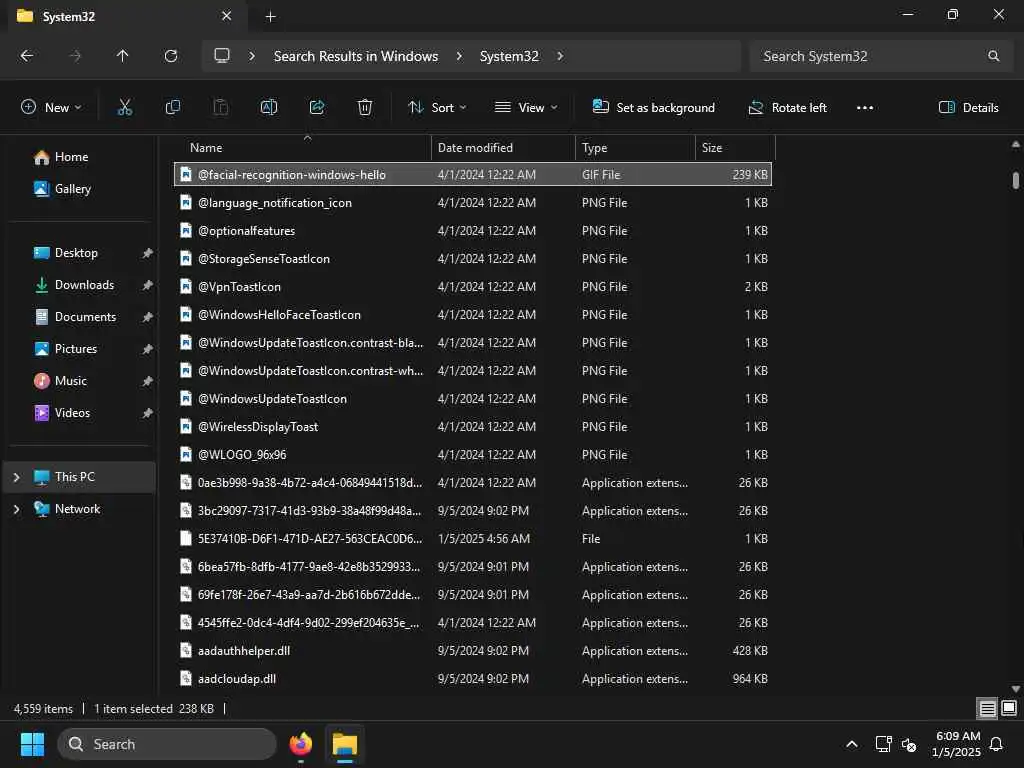The height and width of the screenshot is (768, 1024).
Task: Click the Rename icon in toolbar
Action: 268,108
